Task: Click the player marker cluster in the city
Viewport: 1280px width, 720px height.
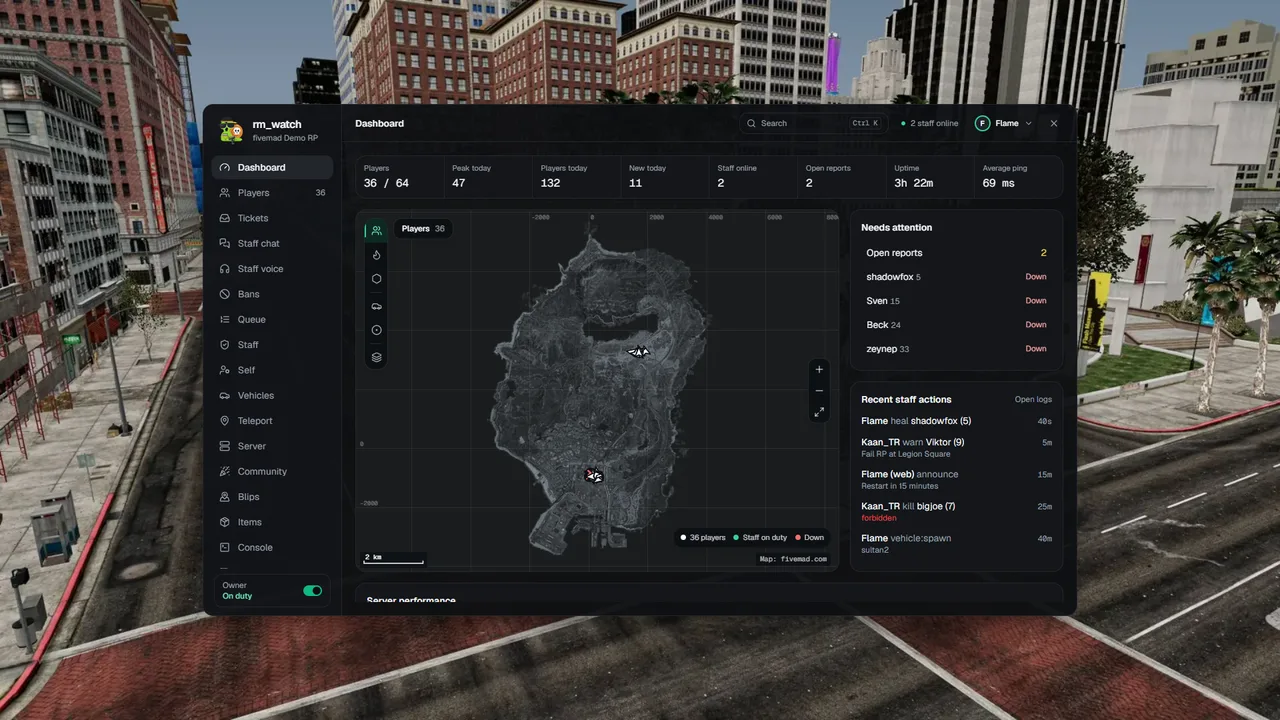Action: tap(594, 475)
